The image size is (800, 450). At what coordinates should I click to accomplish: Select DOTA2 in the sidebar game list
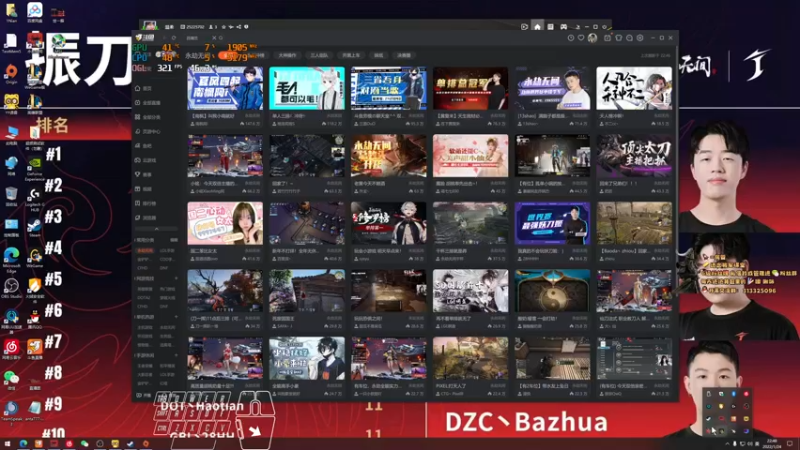[x=144, y=297]
